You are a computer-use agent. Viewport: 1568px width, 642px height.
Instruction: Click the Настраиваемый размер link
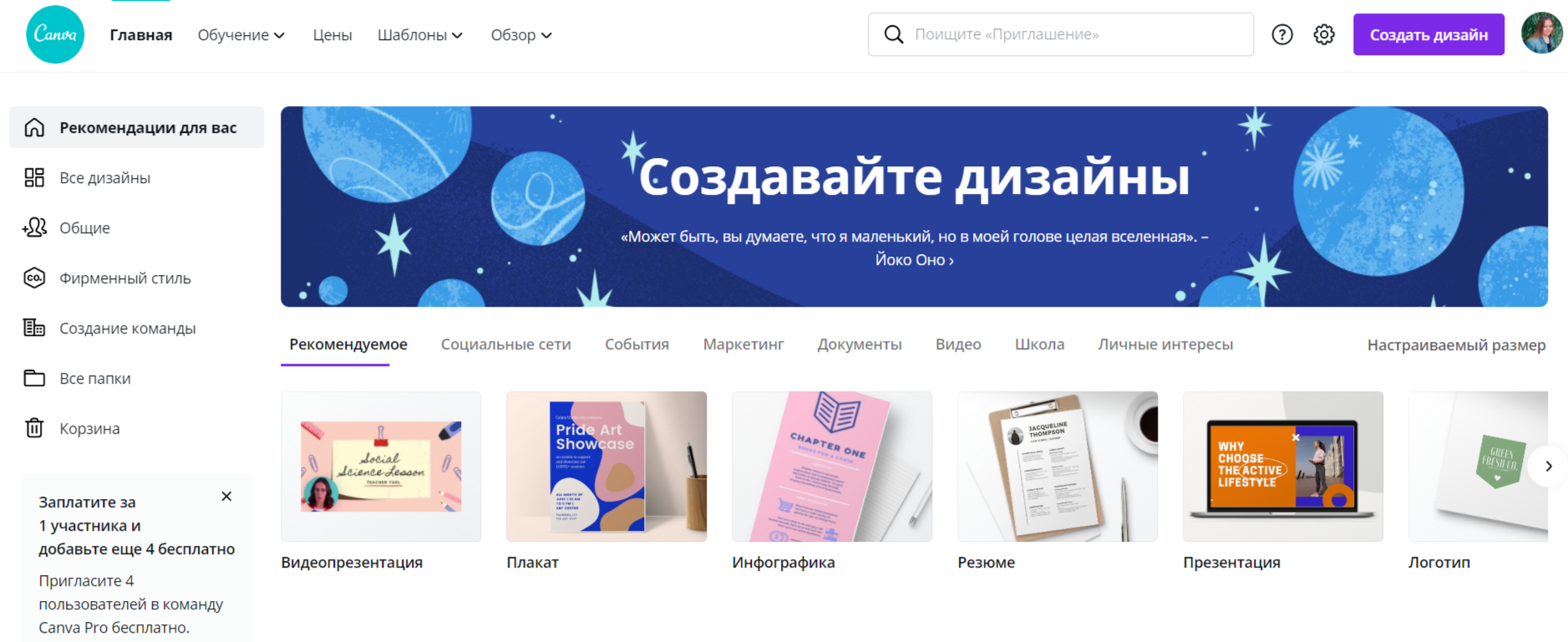pos(1456,345)
